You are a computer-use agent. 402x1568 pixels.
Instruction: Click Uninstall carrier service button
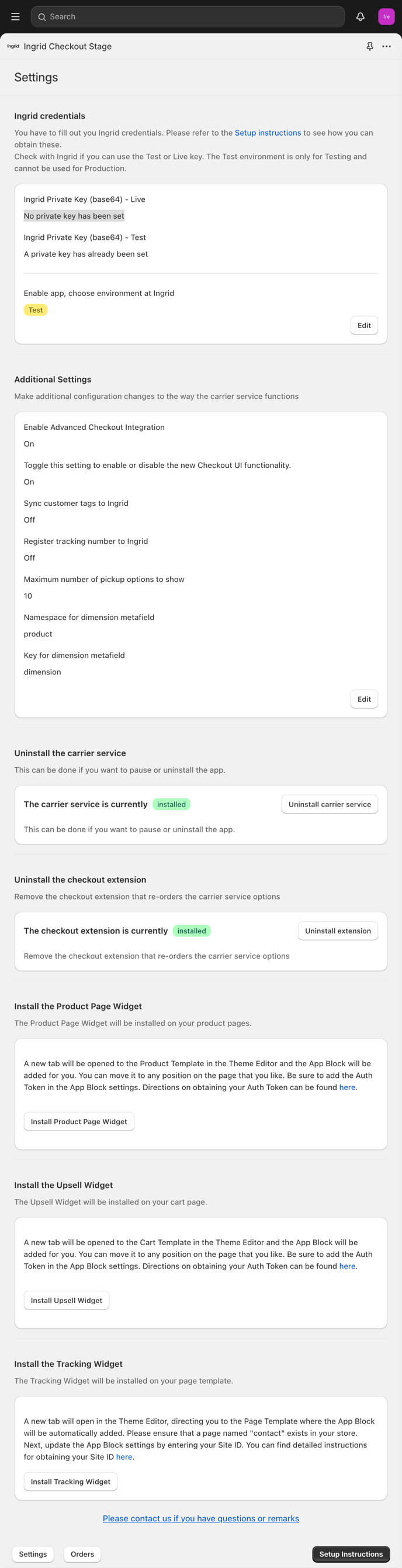coord(330,804)
